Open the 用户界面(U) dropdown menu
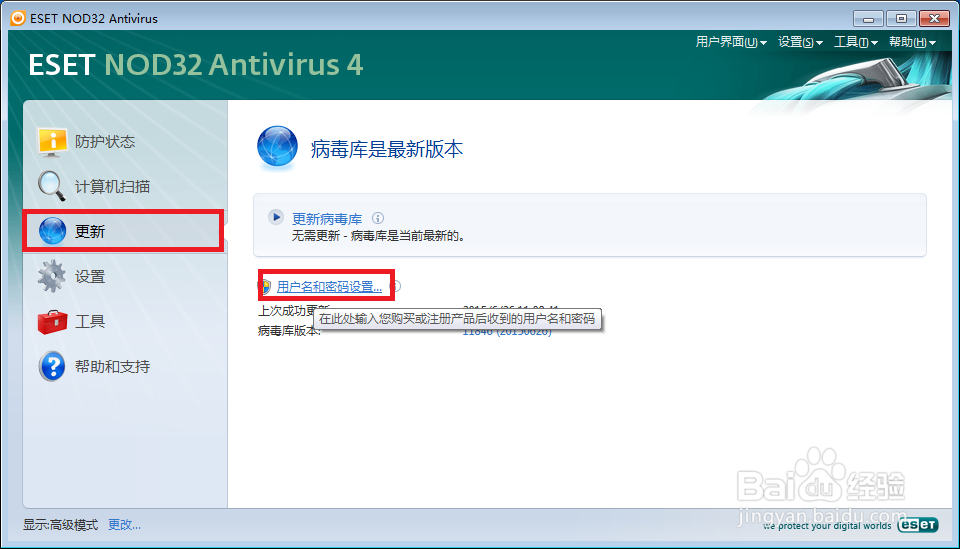 (x=731, y=42)
